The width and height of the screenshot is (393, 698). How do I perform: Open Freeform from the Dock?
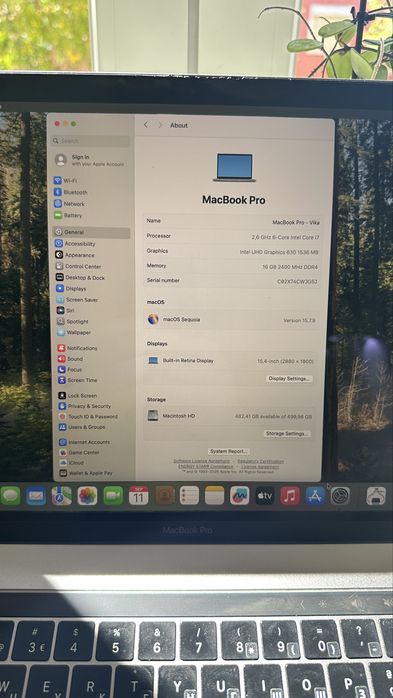point(239,495)
